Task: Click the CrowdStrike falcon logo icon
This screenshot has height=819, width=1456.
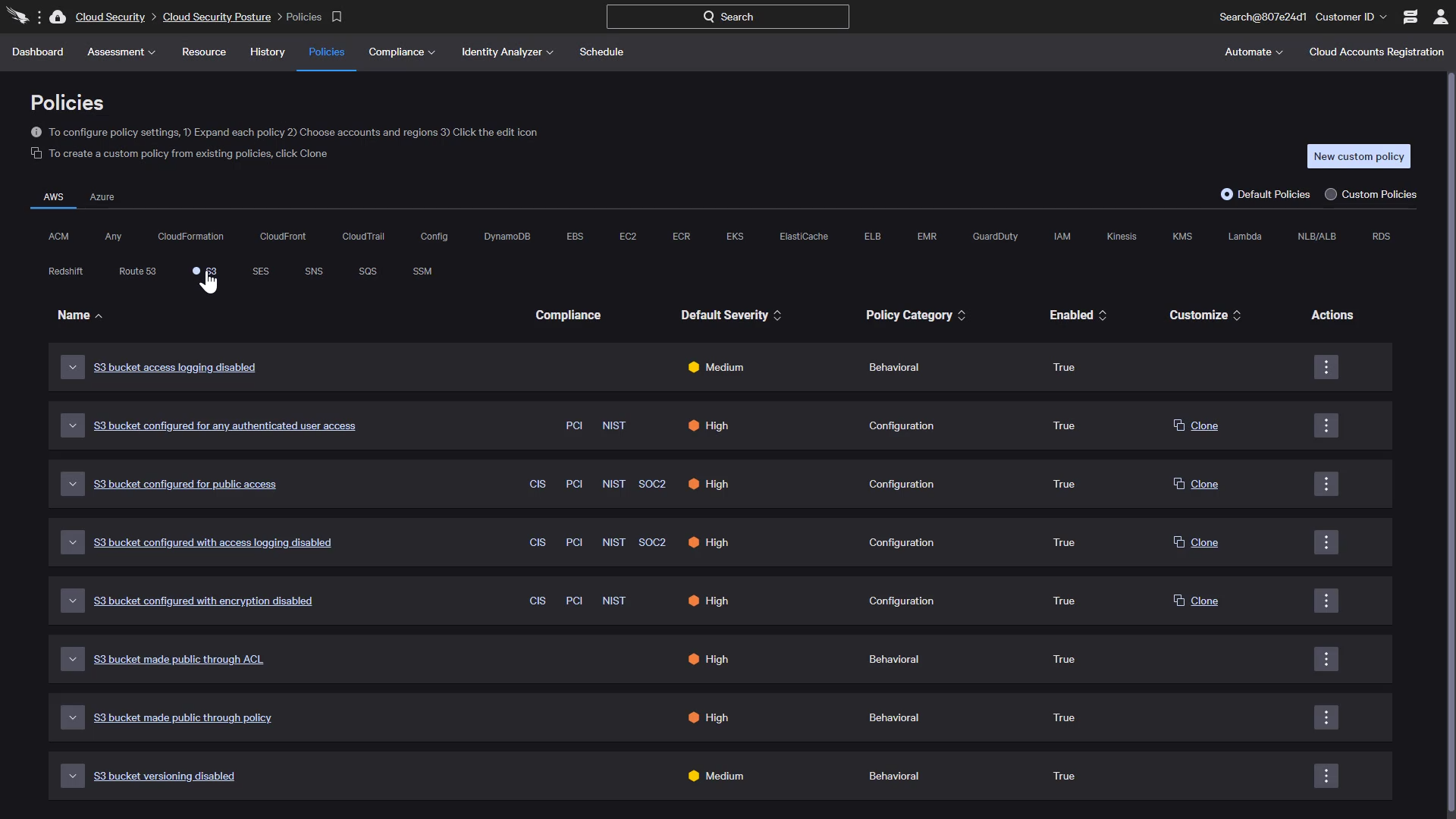Action: 18,16
